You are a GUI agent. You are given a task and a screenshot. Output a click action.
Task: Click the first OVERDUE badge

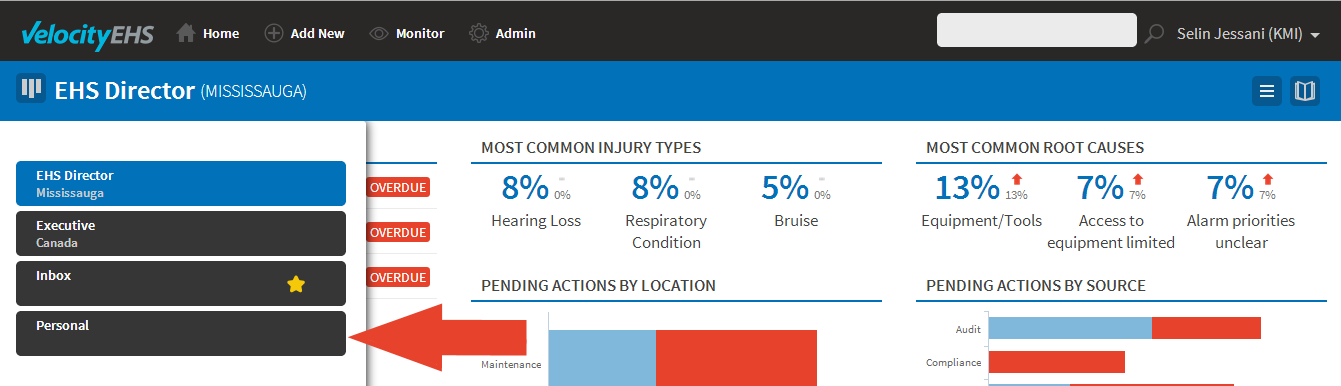pos(398,187)
